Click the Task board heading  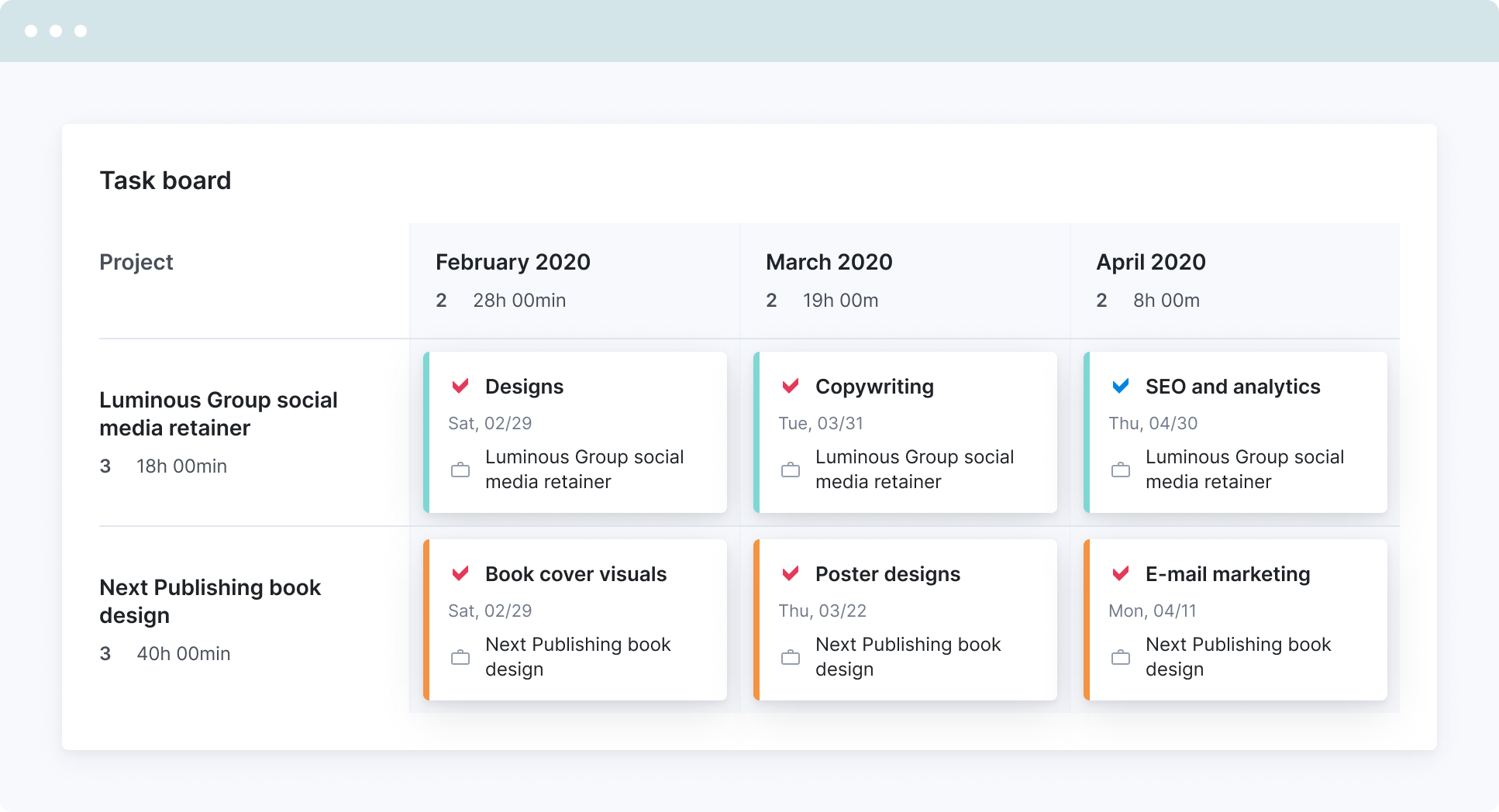pos(165,181)
